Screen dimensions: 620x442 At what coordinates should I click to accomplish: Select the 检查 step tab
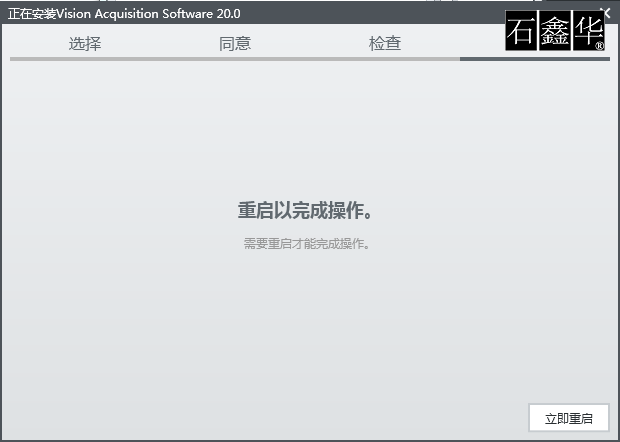click(385, 43)
